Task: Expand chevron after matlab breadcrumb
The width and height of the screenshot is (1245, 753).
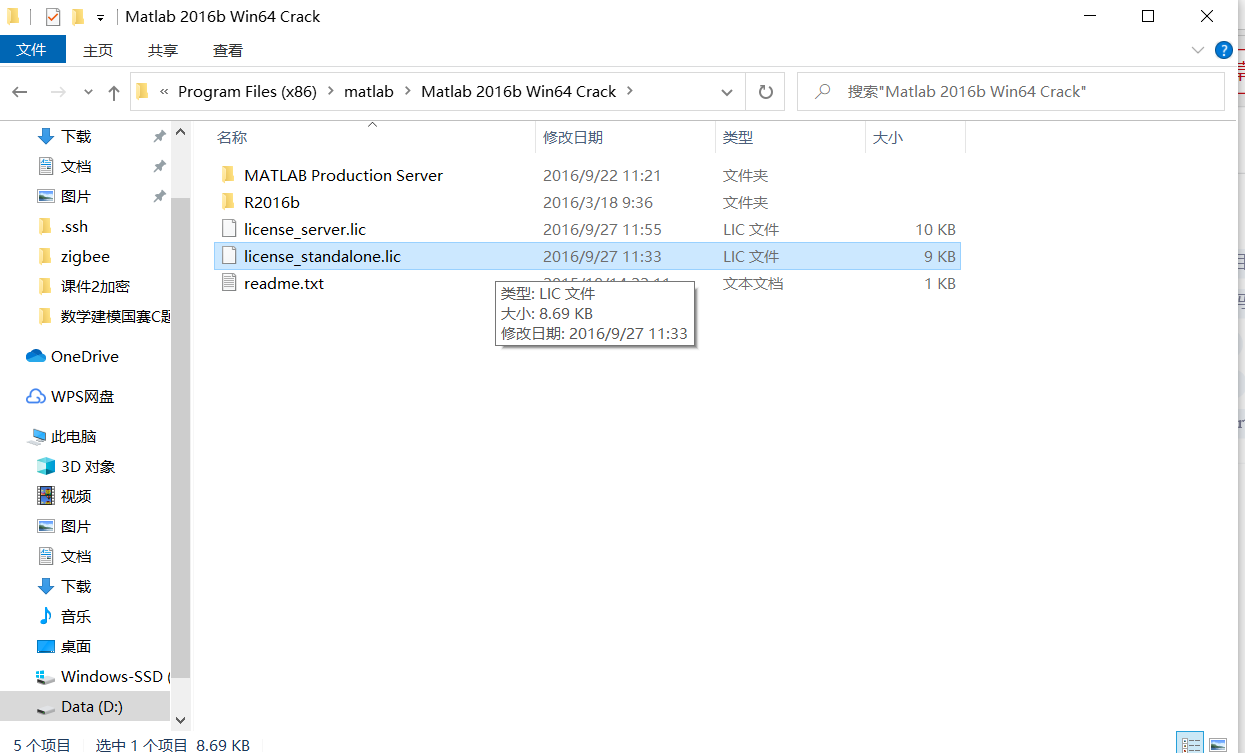Action: (x=408, y=92)
